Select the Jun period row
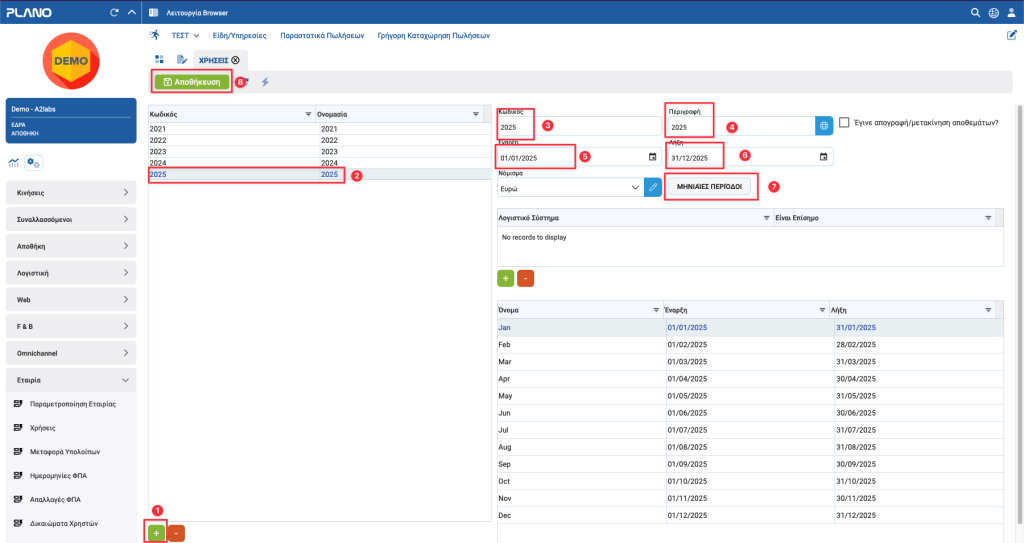 (x=750, y=413)
